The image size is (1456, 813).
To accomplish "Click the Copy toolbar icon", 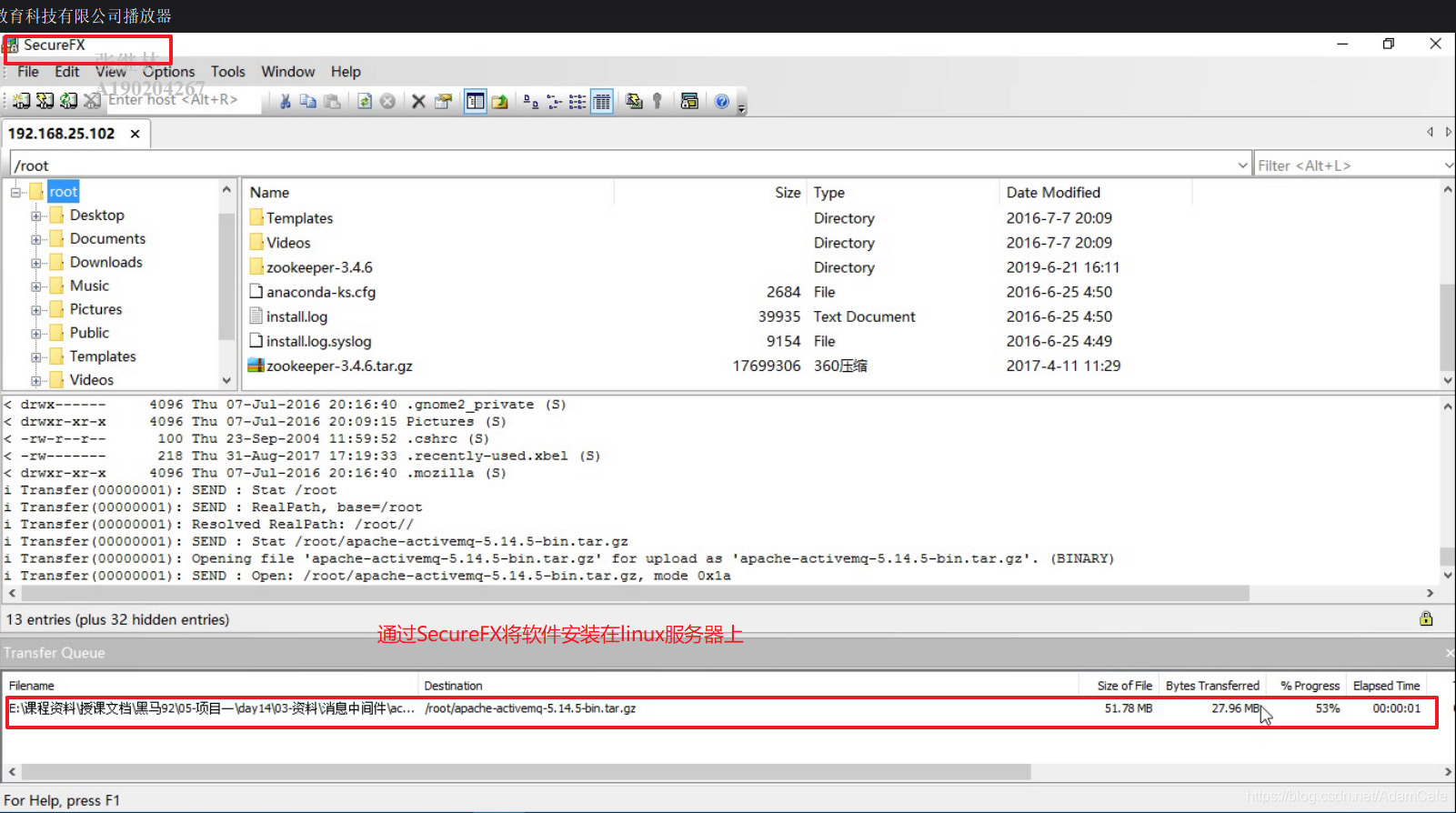I will click(x=308, y=101).
